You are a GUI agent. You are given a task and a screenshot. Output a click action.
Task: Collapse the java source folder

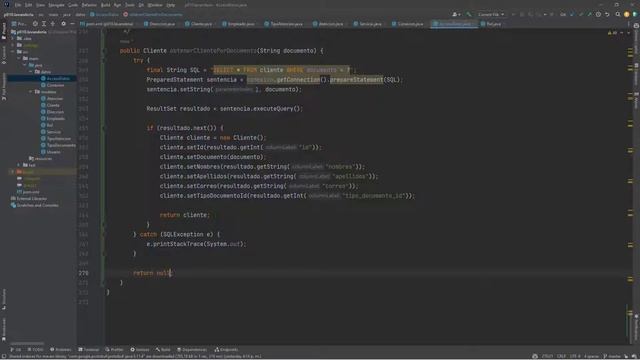tap(24, 65)
